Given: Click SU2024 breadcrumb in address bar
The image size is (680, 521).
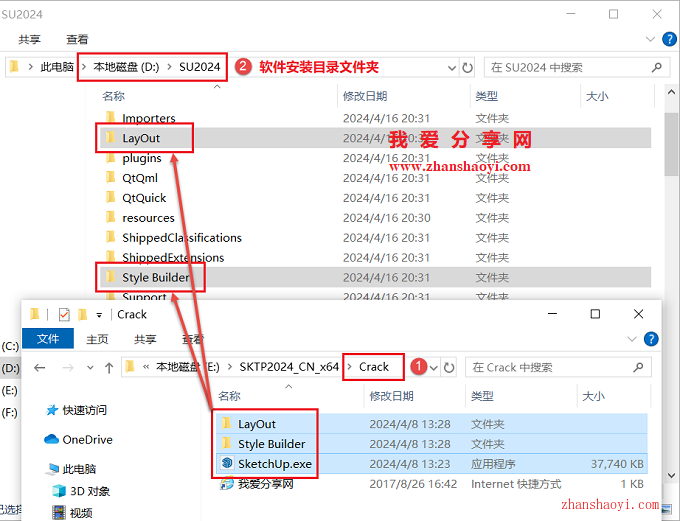Looking at the screenshot, I should 199,67.
